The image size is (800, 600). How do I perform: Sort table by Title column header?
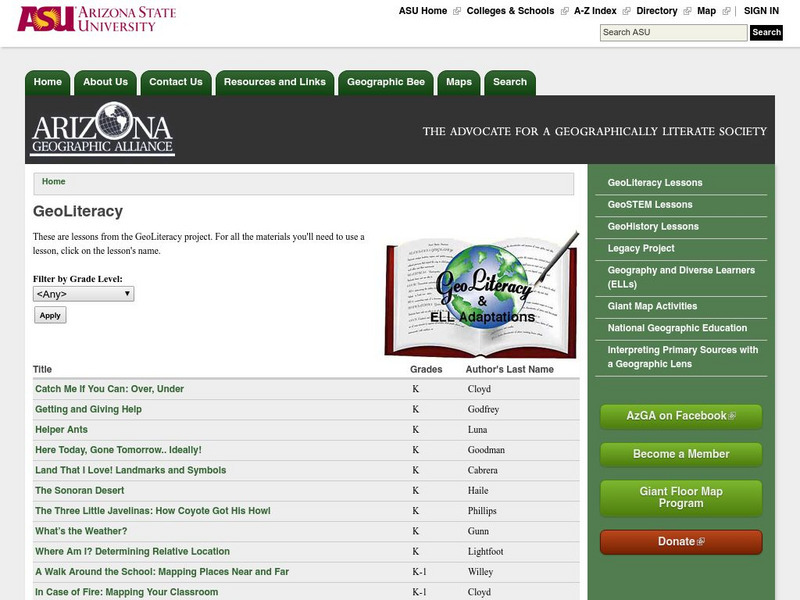point(42,369)
